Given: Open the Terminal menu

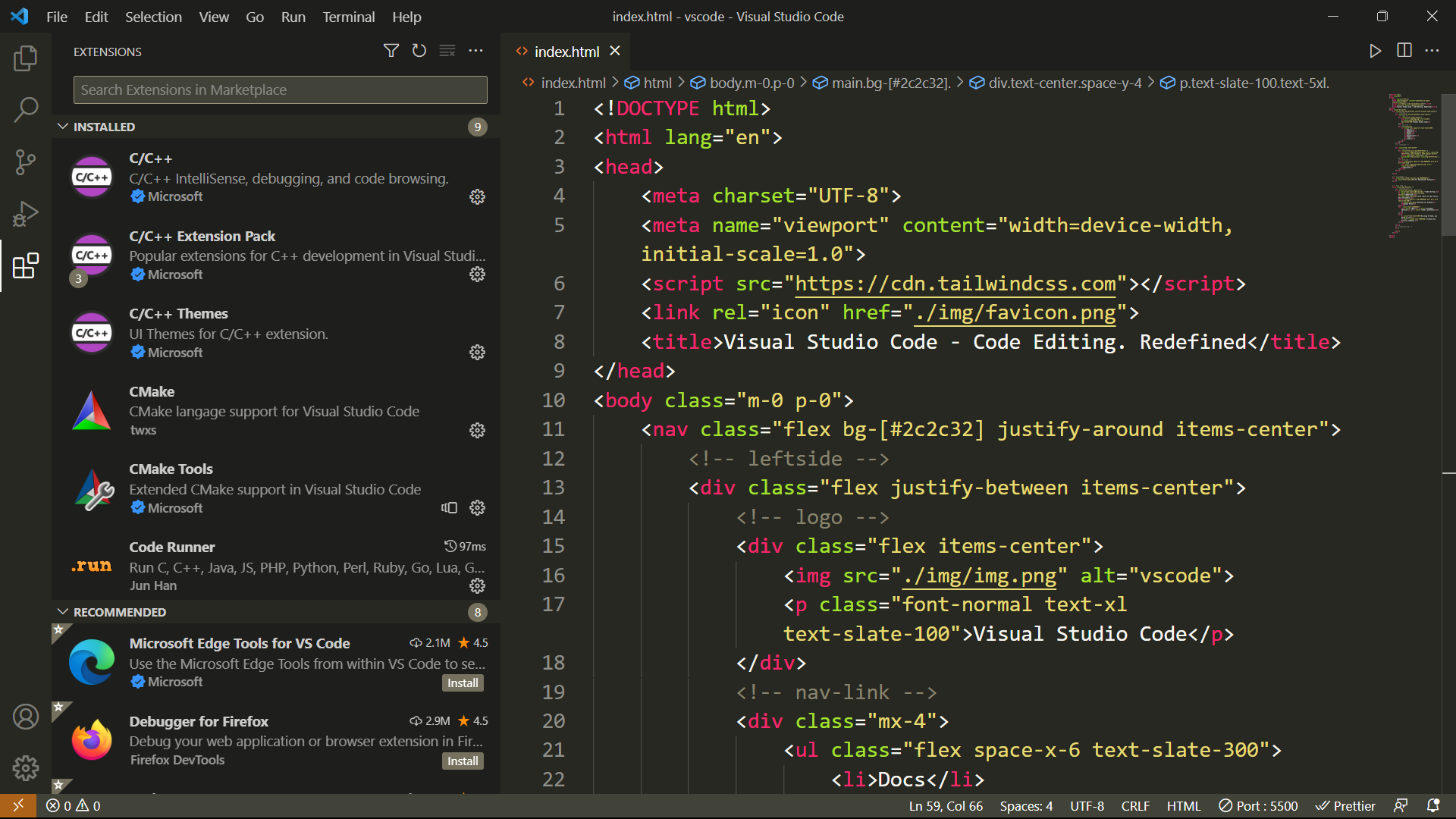Looking at the screenshot, I should click(349, 17).
